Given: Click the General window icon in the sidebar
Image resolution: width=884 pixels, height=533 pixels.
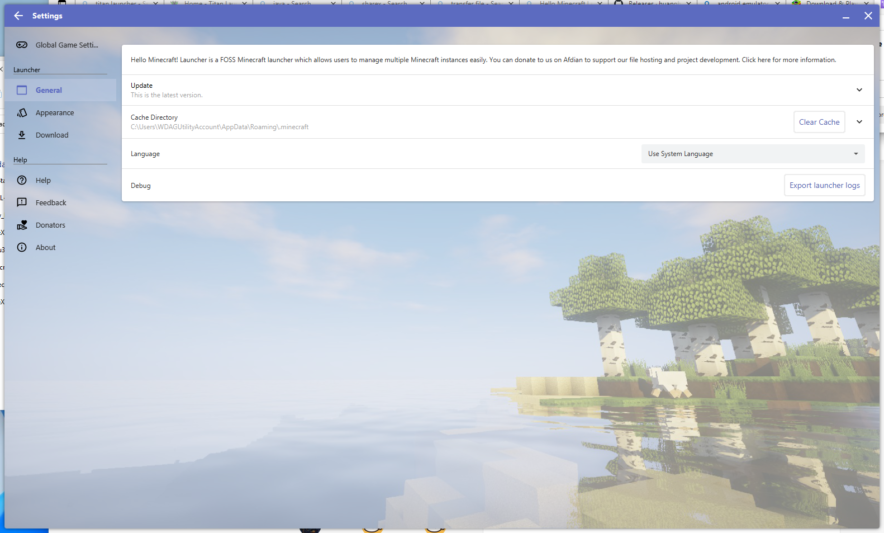Looking at the screenshot, I should (22, 90).
